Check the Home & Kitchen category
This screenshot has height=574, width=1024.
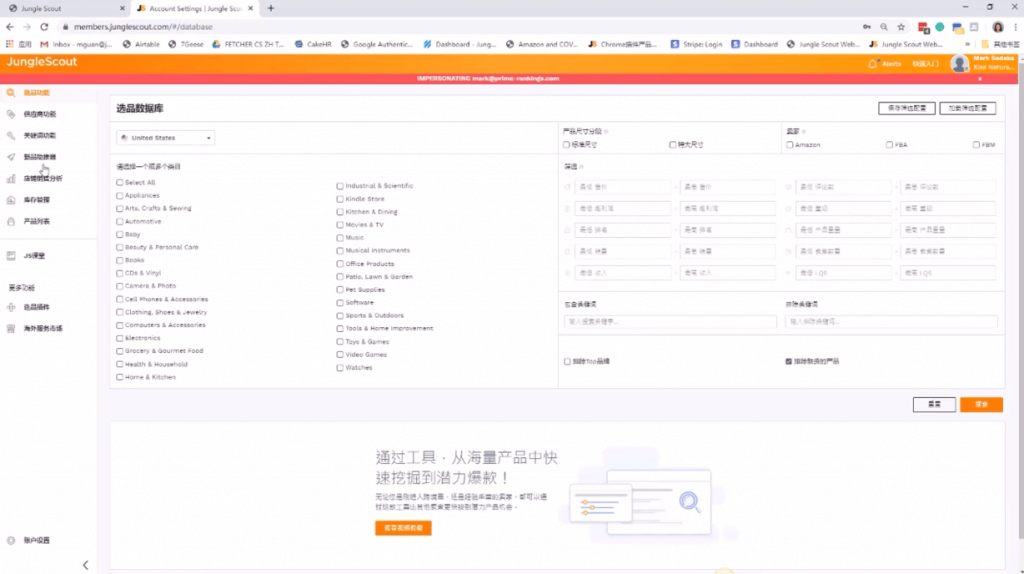[120, 377]
